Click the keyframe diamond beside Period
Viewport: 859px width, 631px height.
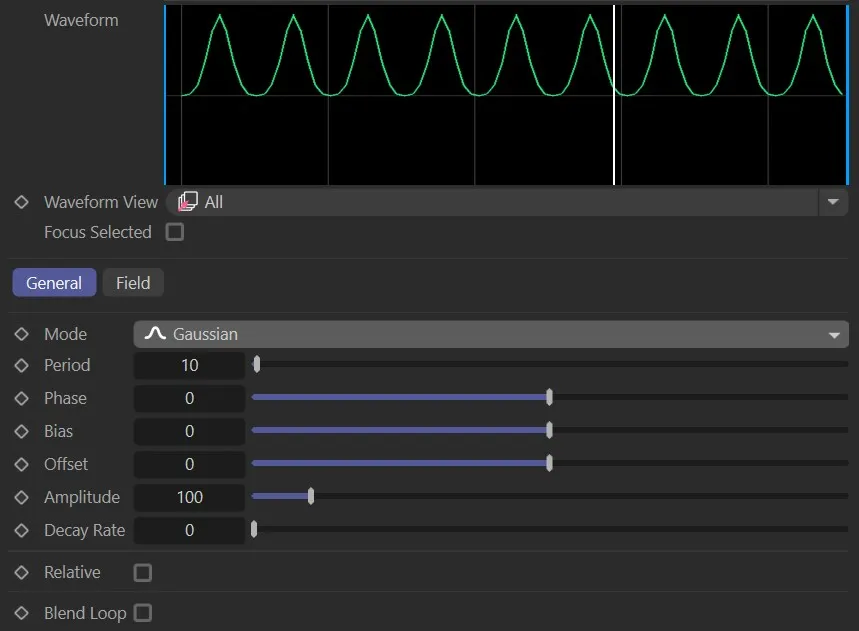(21, 365)
